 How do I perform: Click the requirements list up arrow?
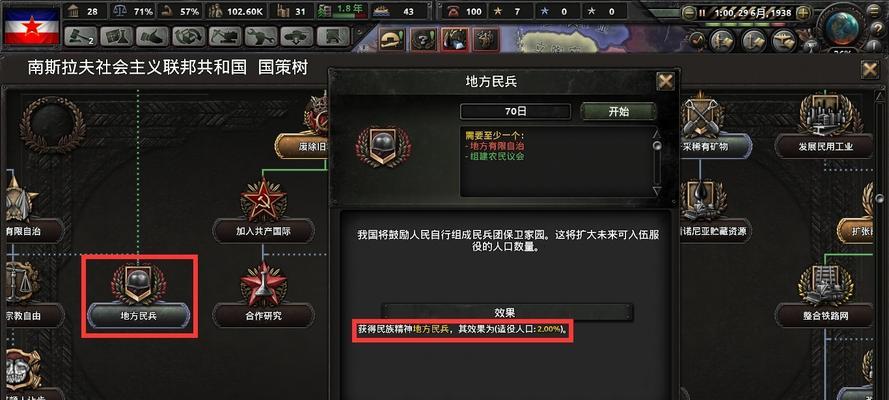pyautogui.click(x=657, y=134)
